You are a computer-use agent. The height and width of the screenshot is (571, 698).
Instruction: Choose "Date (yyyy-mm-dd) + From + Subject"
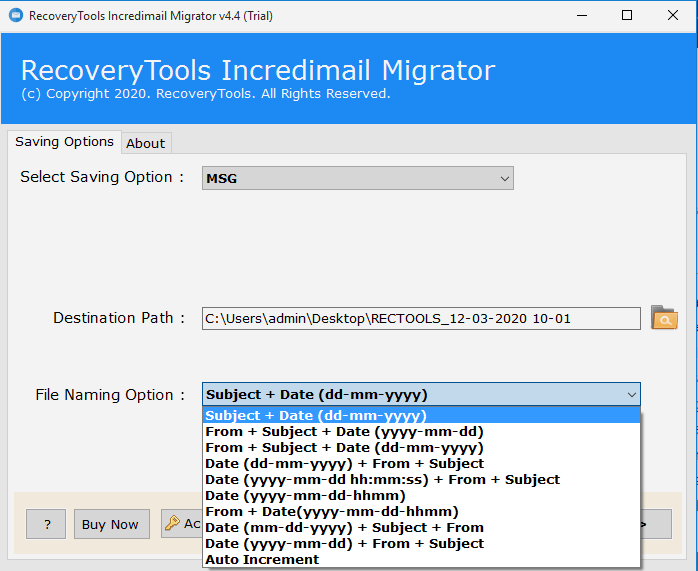pos(421,544)
